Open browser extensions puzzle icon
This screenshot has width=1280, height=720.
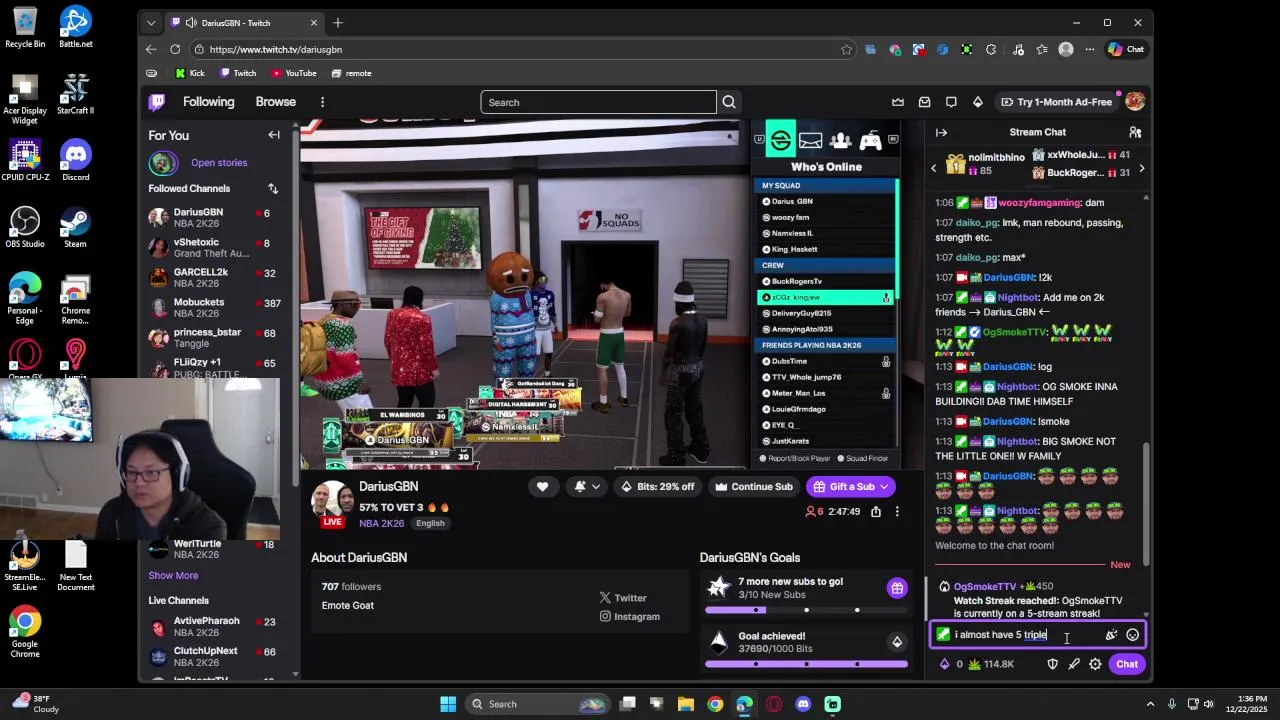(991, 49)
